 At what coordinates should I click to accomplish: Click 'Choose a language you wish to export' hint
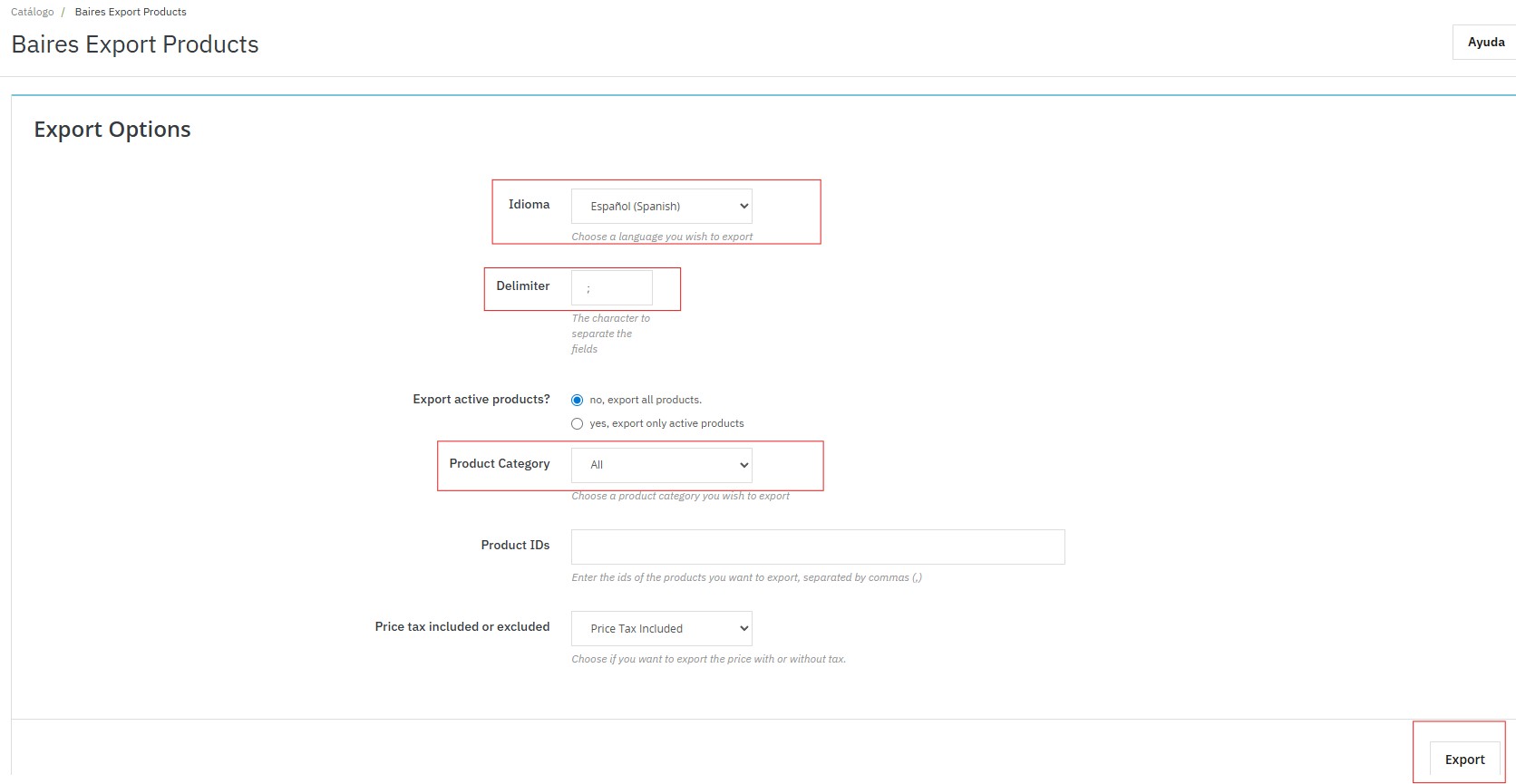(x=662, y=237)
